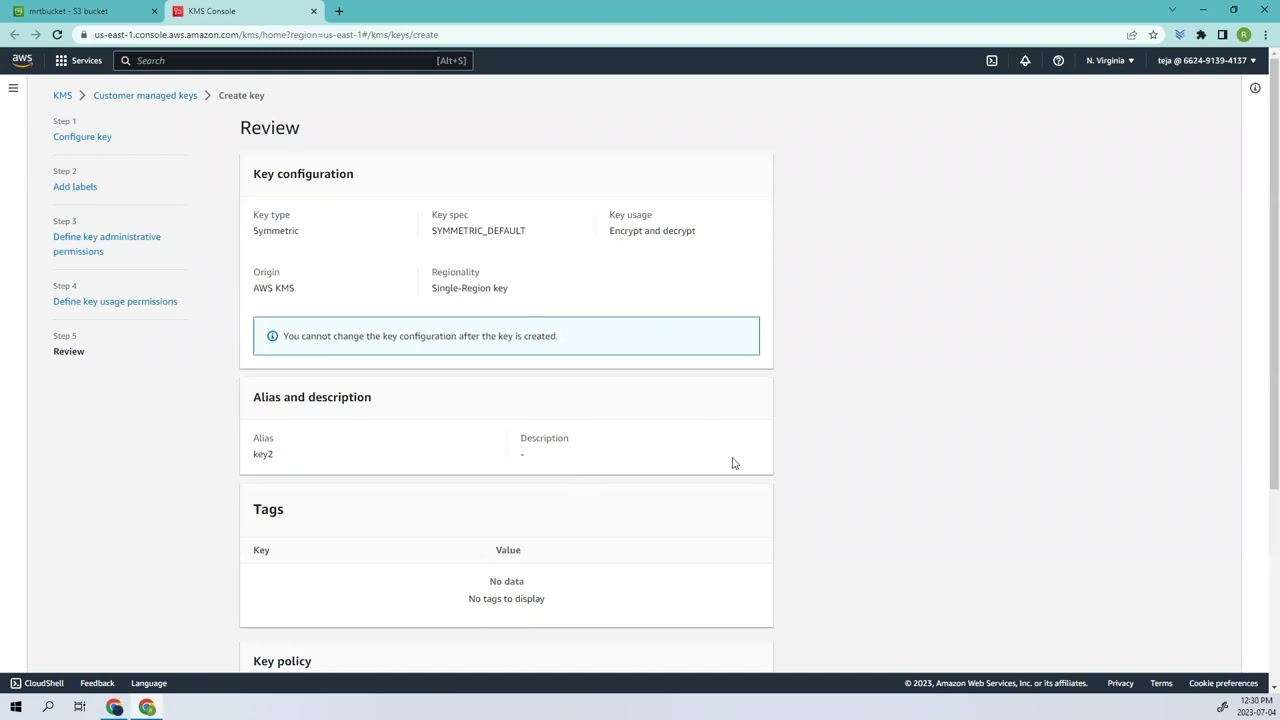Open the tab search chevron in Chrome
Viewport: 1280px width, 720px height.
[x=1173, y=10]
